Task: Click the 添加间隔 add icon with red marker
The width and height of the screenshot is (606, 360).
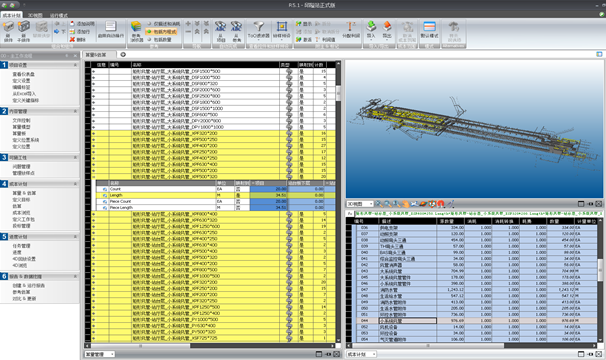Action: [72, 24]
